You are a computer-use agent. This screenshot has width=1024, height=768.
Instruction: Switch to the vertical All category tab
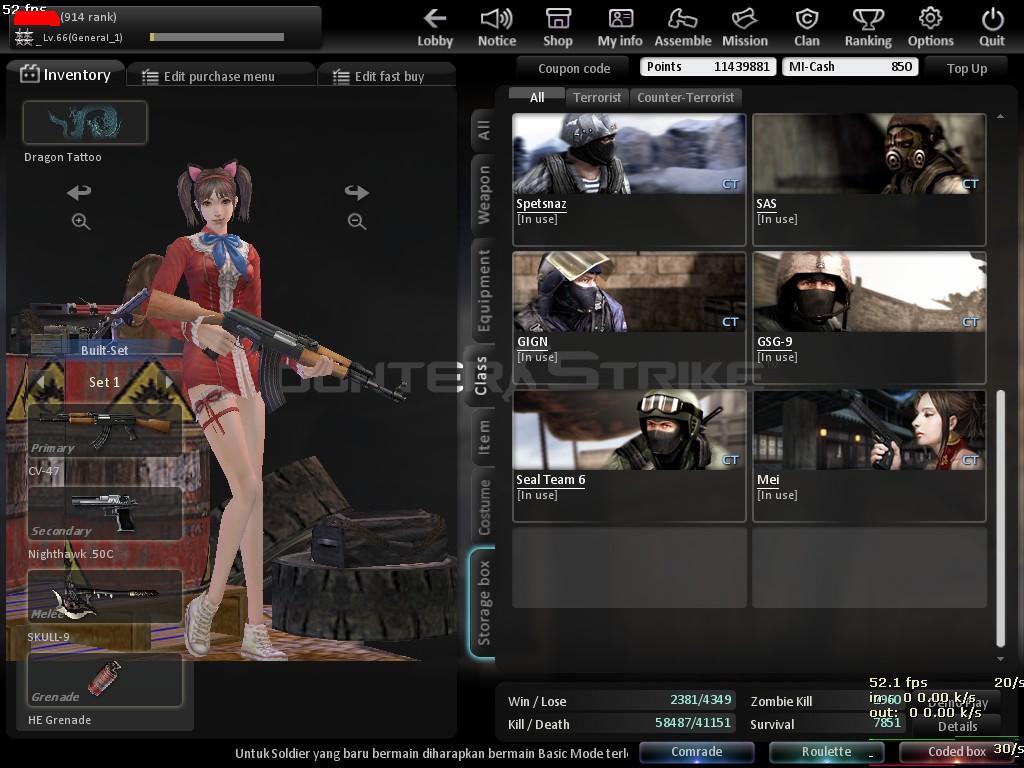point(483,129)
